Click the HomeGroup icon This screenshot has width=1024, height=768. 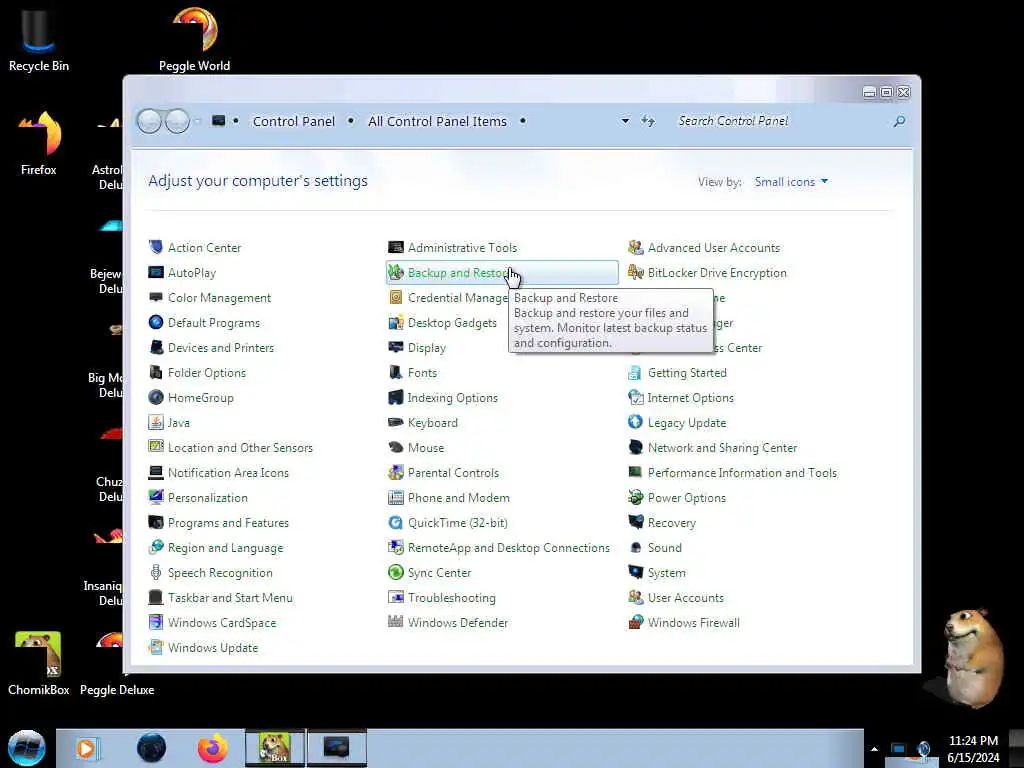click(x=155, y=397)
